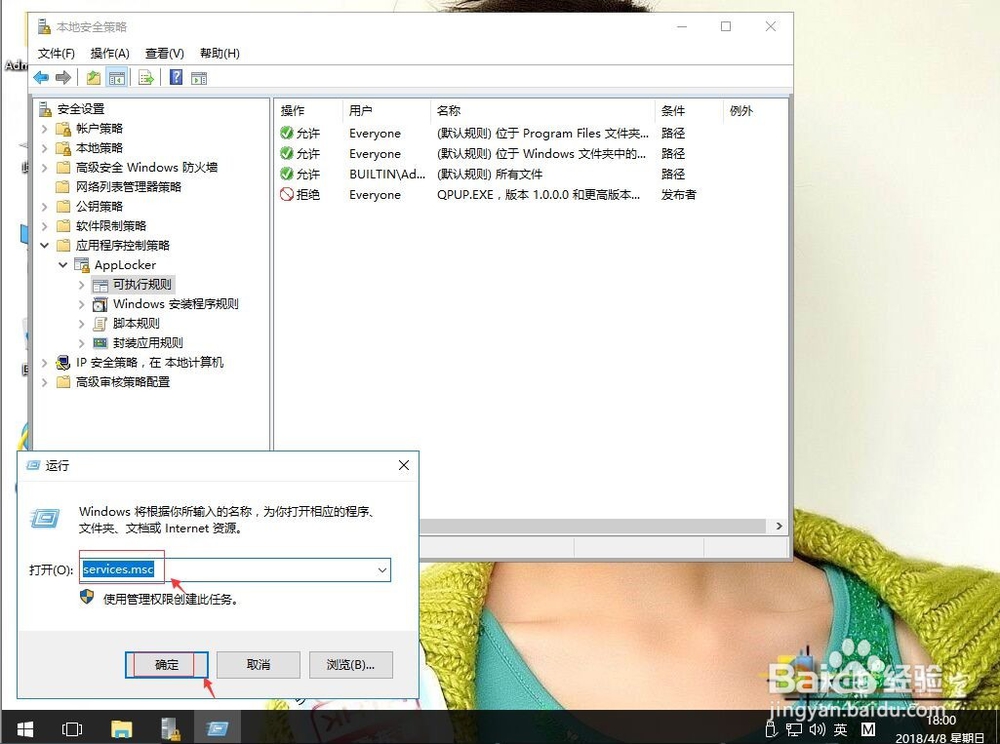Collapse the AppLocker tree node
1000x744 pixels.
pyautogui.click(x=62, y=264)
